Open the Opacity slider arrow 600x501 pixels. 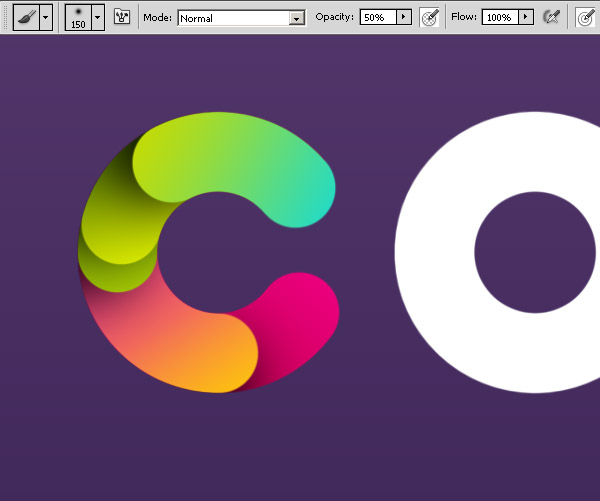[404, 17]
